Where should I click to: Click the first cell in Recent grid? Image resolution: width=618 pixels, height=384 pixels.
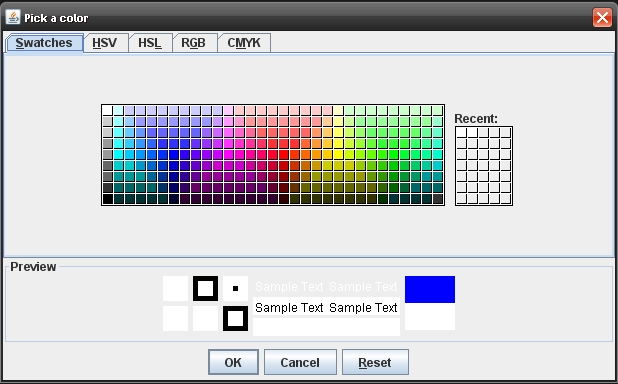pyautogui.click(x=462, y=133)
